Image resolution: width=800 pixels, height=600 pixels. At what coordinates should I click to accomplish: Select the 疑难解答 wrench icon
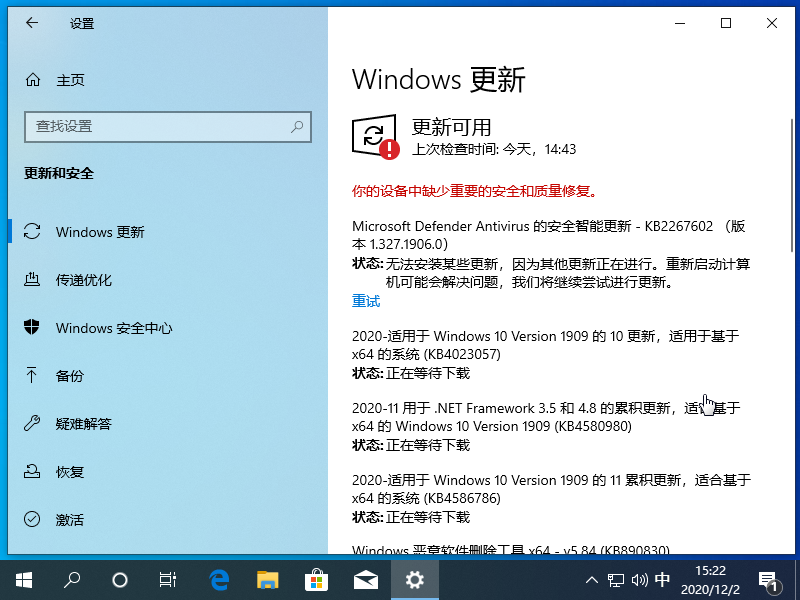[32, 423]
